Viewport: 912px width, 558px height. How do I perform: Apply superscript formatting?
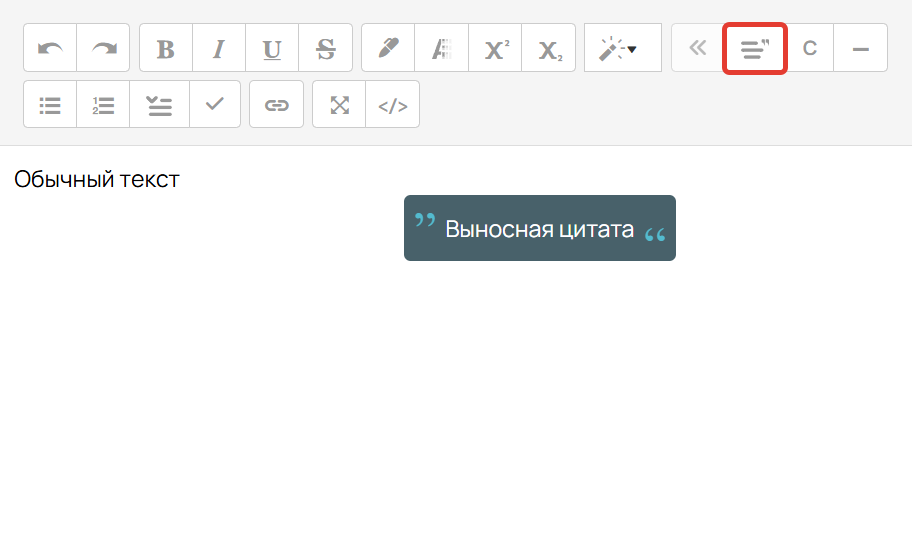[495, 48]
